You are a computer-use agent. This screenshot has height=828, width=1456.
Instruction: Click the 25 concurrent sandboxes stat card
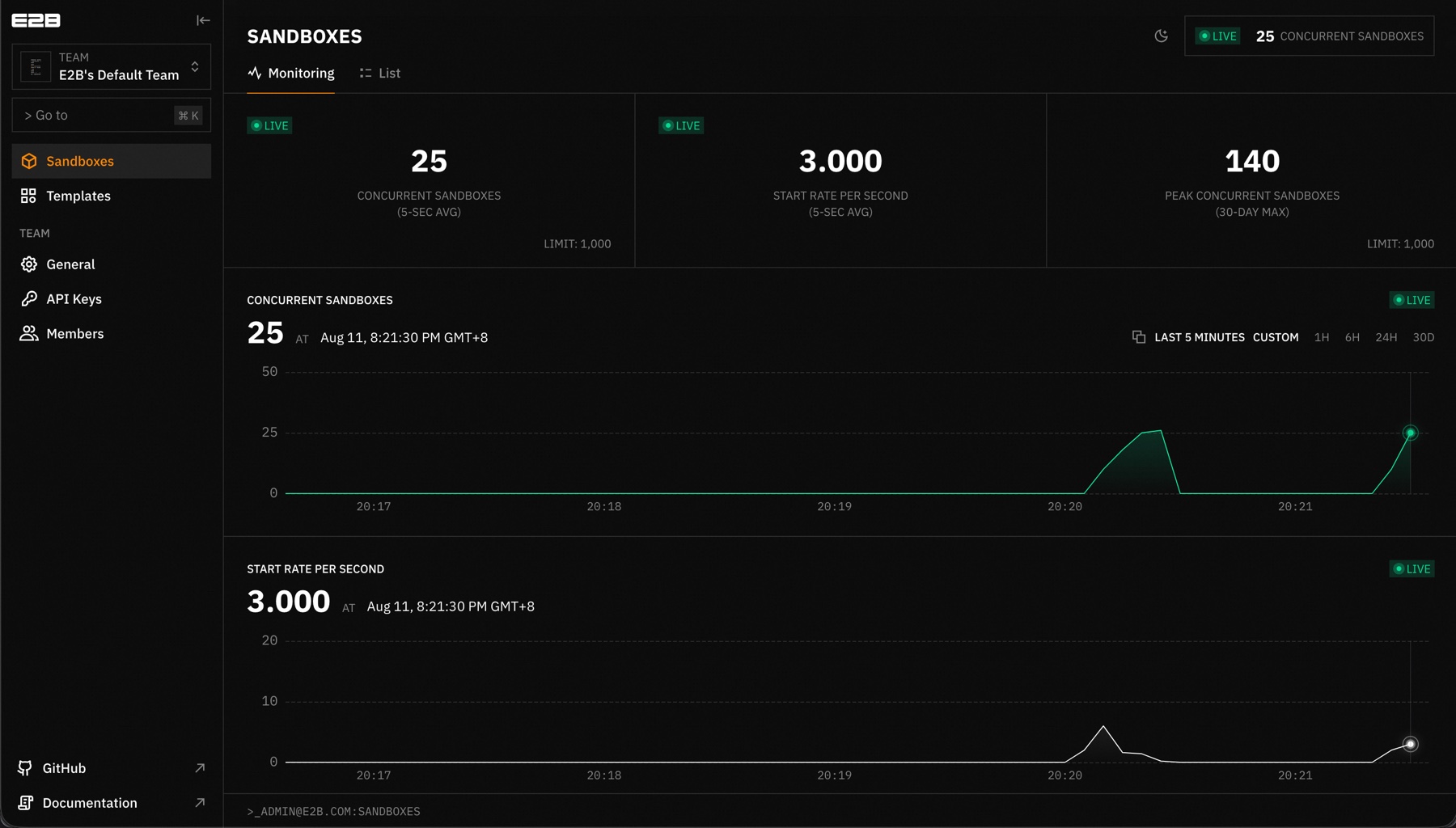pos(430,180)
